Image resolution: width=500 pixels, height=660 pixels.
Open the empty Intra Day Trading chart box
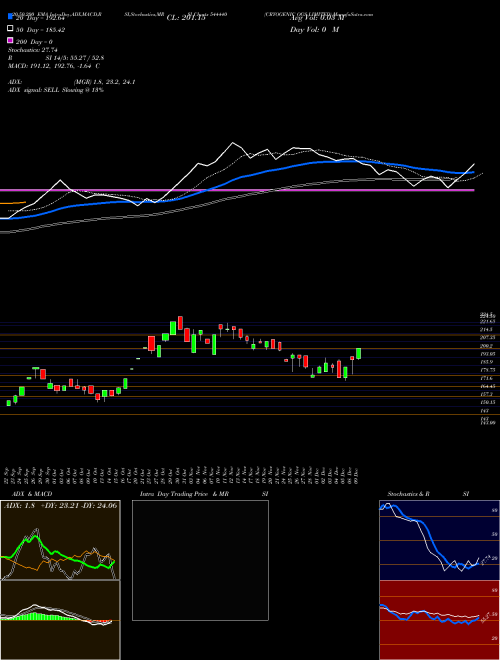click(200, 560)
